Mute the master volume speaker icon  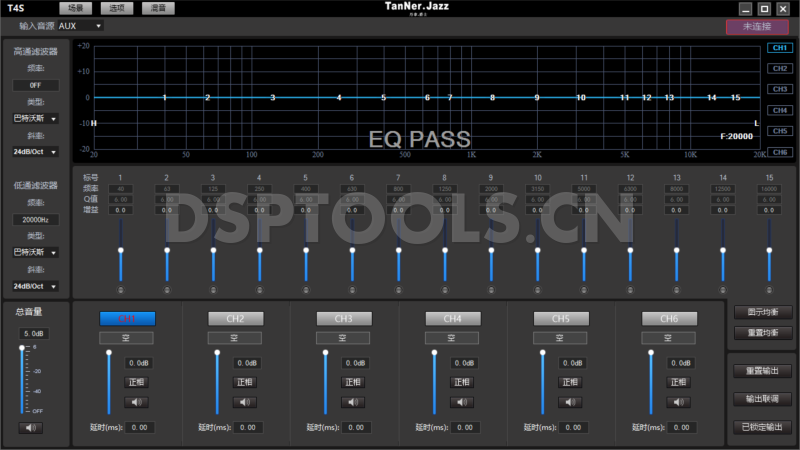(x=31, y=428)
